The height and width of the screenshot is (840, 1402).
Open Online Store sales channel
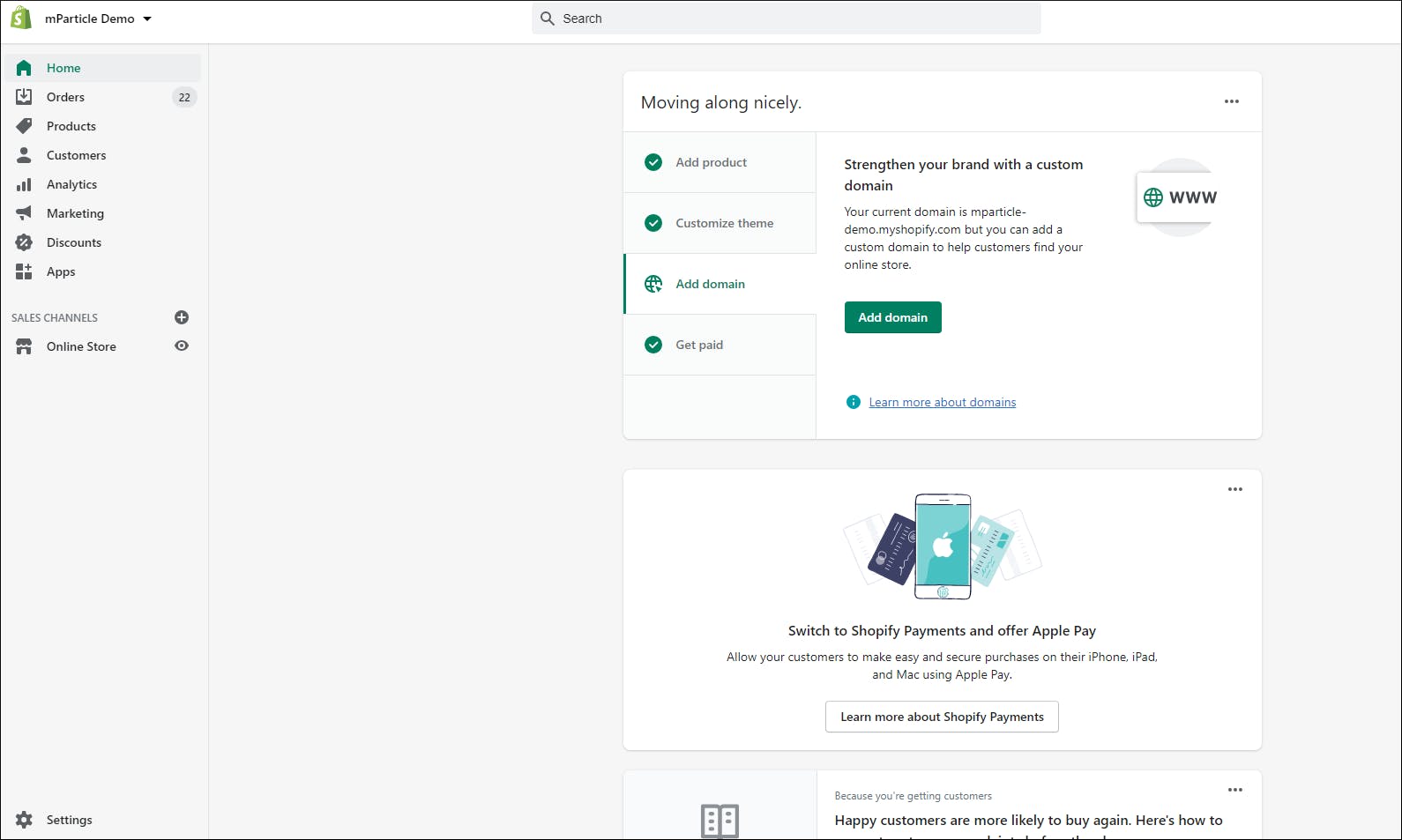pos(81,346)
